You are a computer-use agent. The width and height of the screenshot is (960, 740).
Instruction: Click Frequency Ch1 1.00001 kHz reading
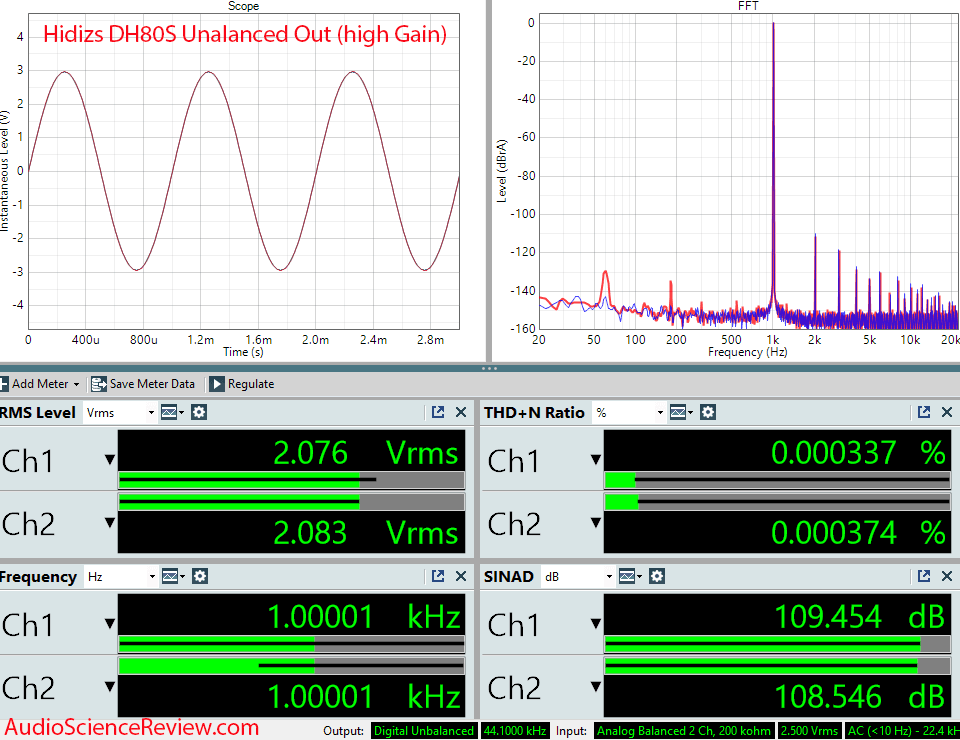(364, 616)
